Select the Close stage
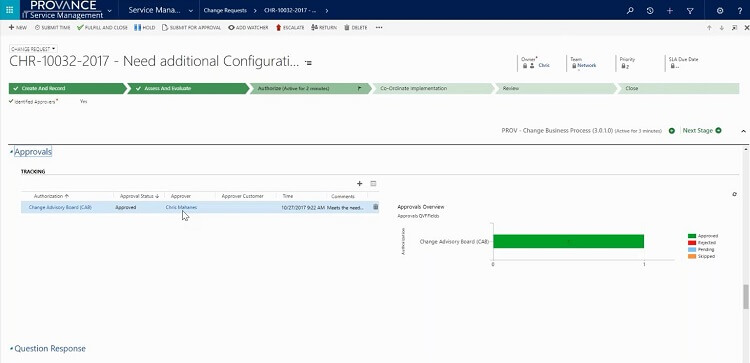Image resolution: width=750 pixels, height=363 pixels. click(678, 88)
